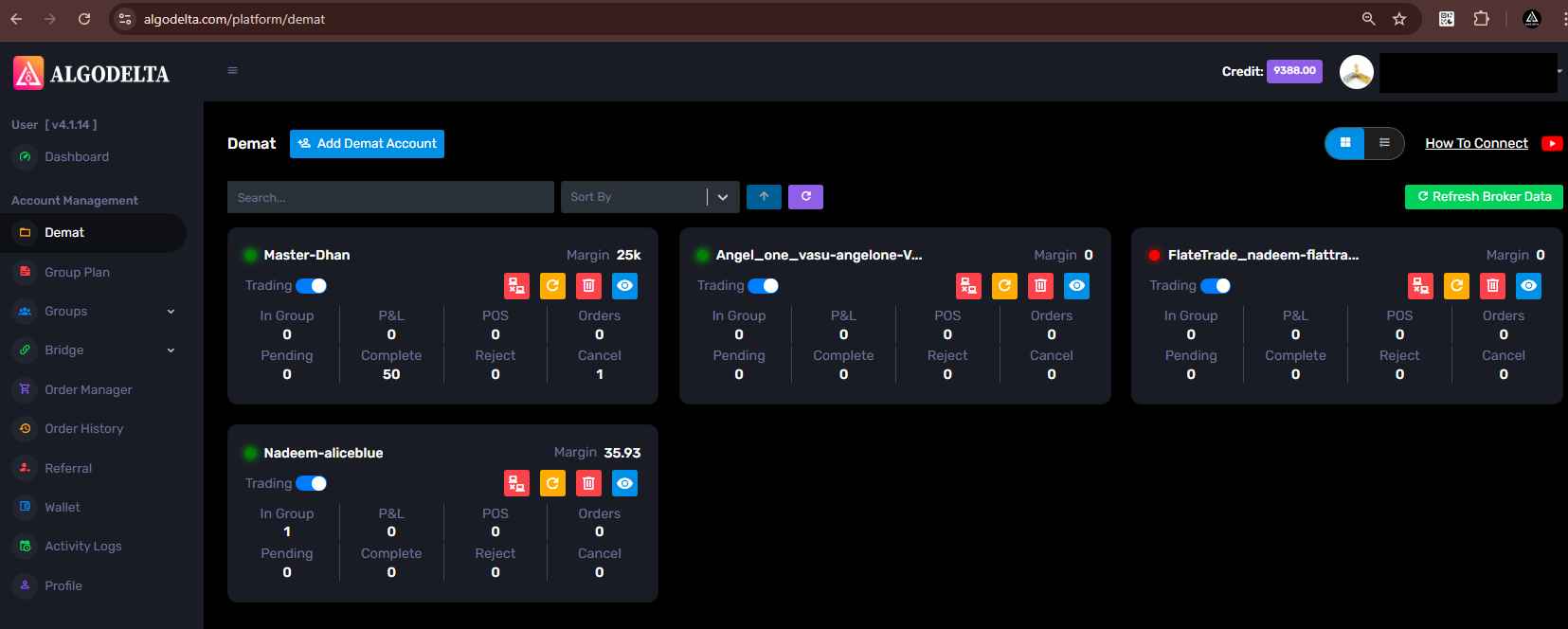
Task: Click the red square-off icon on FlateTrade_nadeem card
Action: tap(1420, 286)
